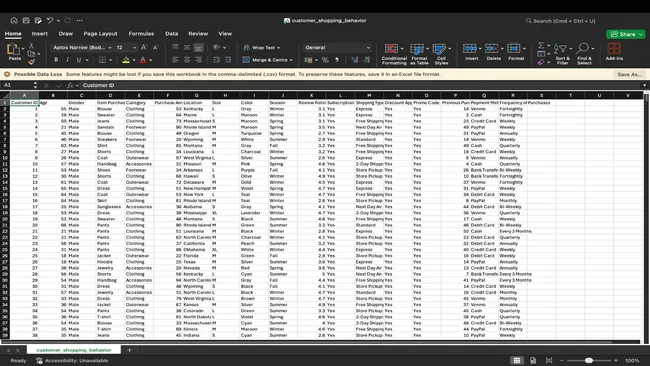Click the Decrease Decimal icon

pos(367,60)
